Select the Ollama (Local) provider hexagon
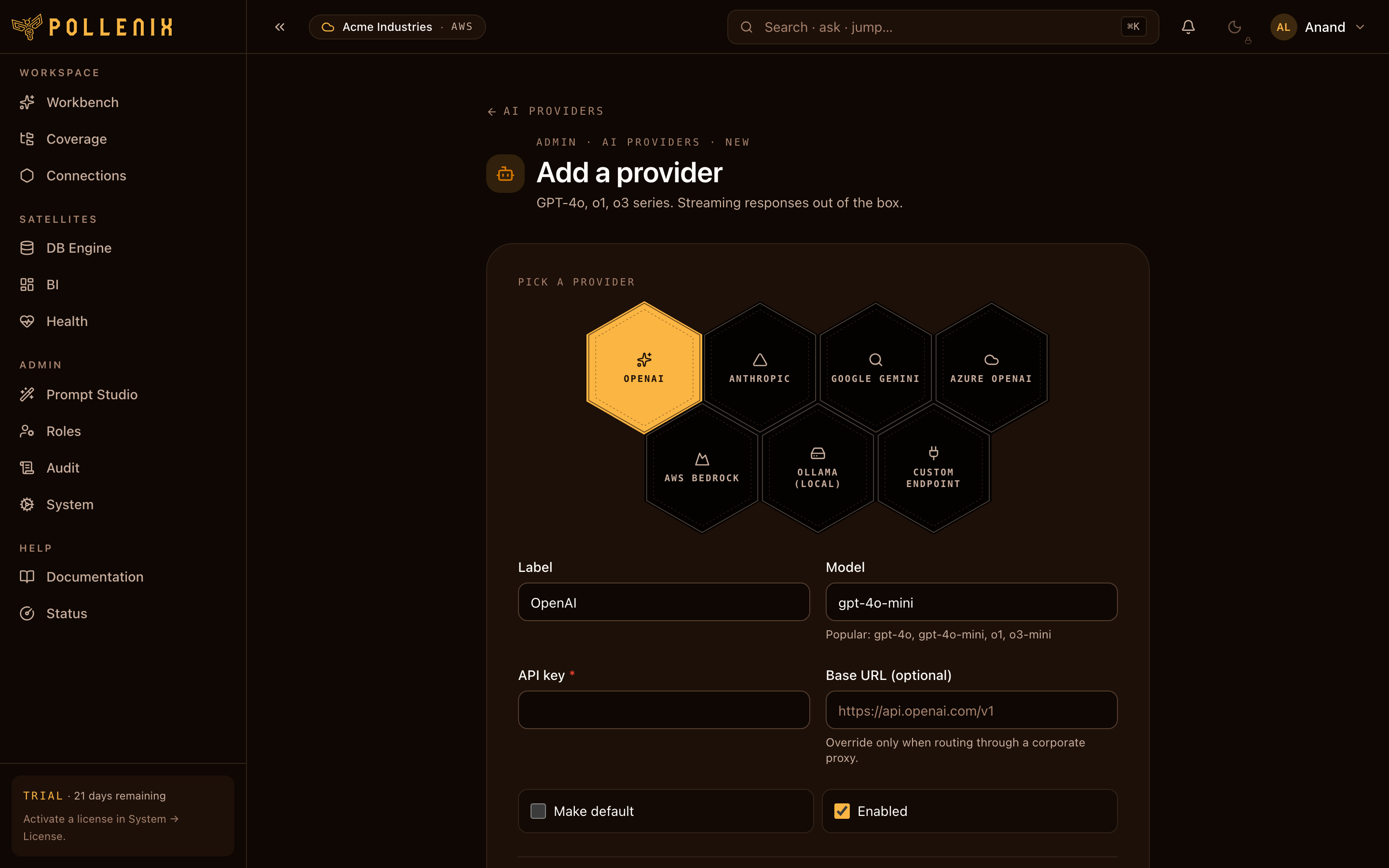The image size is (1389, 868). (818, 468)
